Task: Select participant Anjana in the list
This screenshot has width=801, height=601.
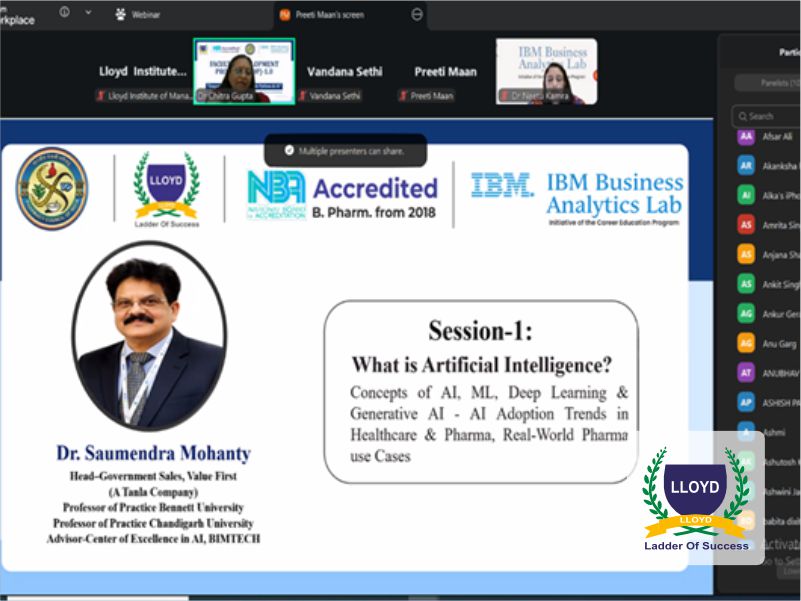Action: [768, 255]
